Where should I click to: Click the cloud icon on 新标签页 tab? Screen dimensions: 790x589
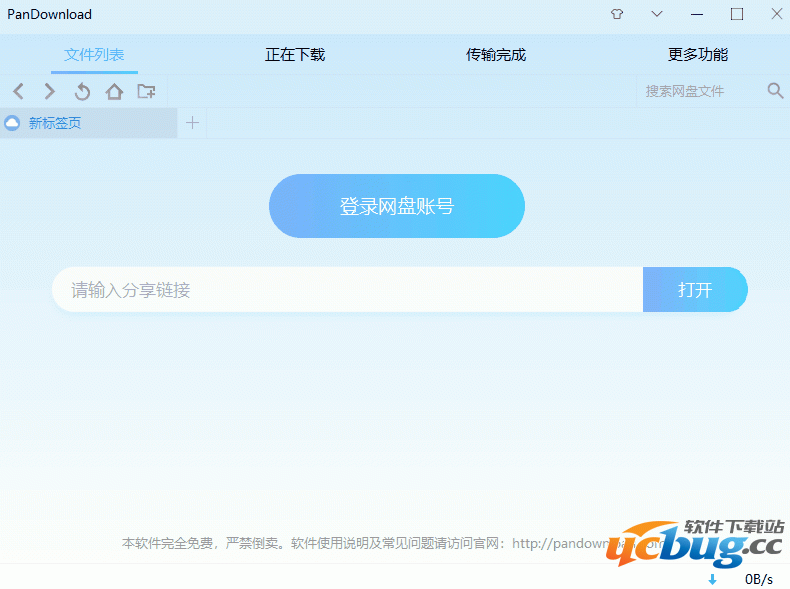click(12, 124)
